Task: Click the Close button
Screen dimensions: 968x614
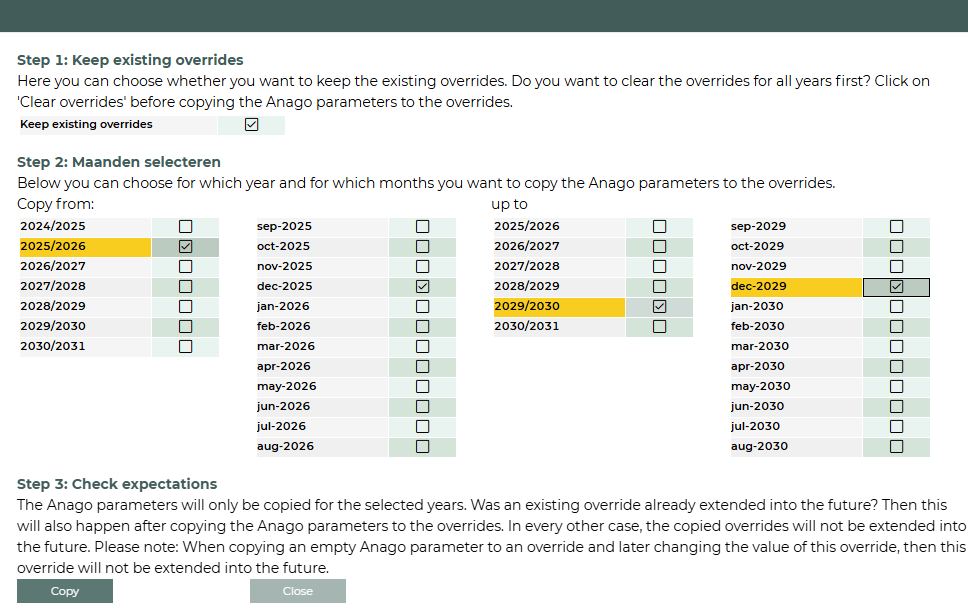Action: tap(297, 591)
